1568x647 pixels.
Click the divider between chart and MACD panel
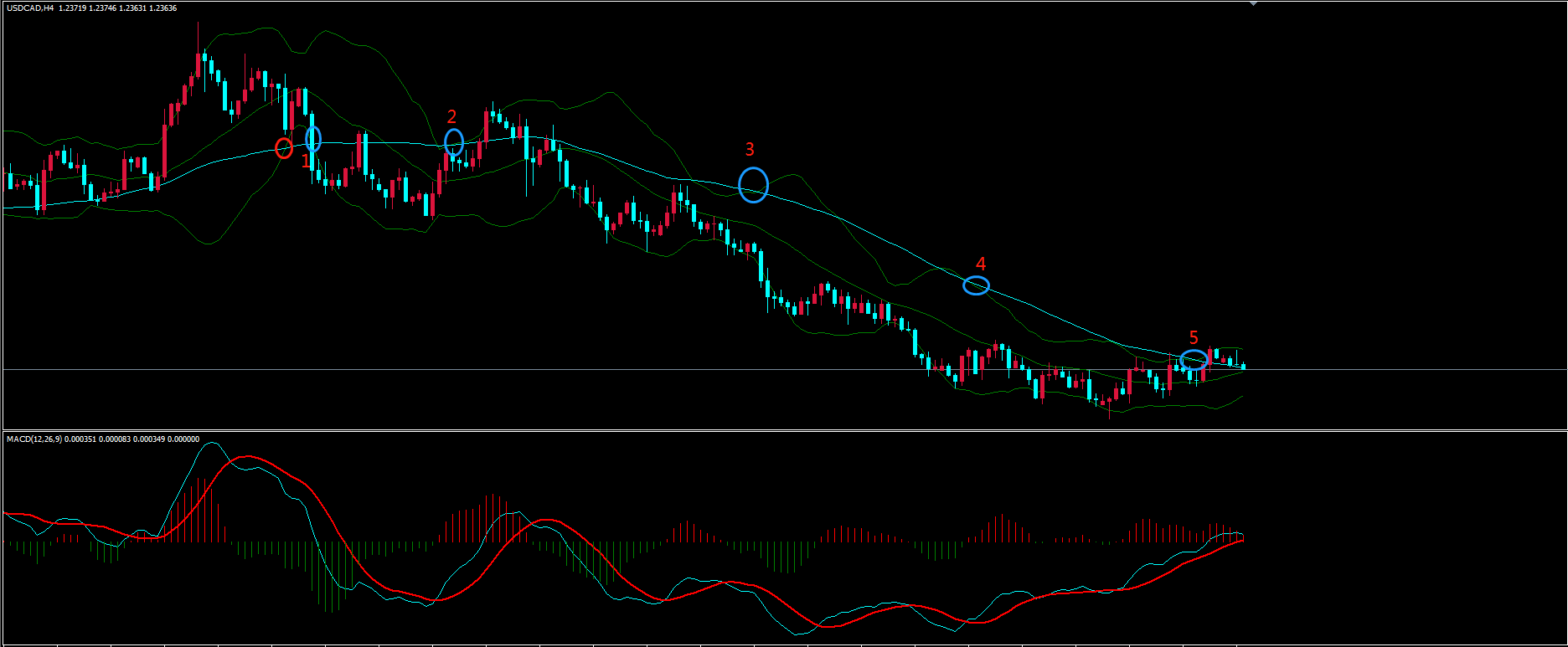[784, 430]
